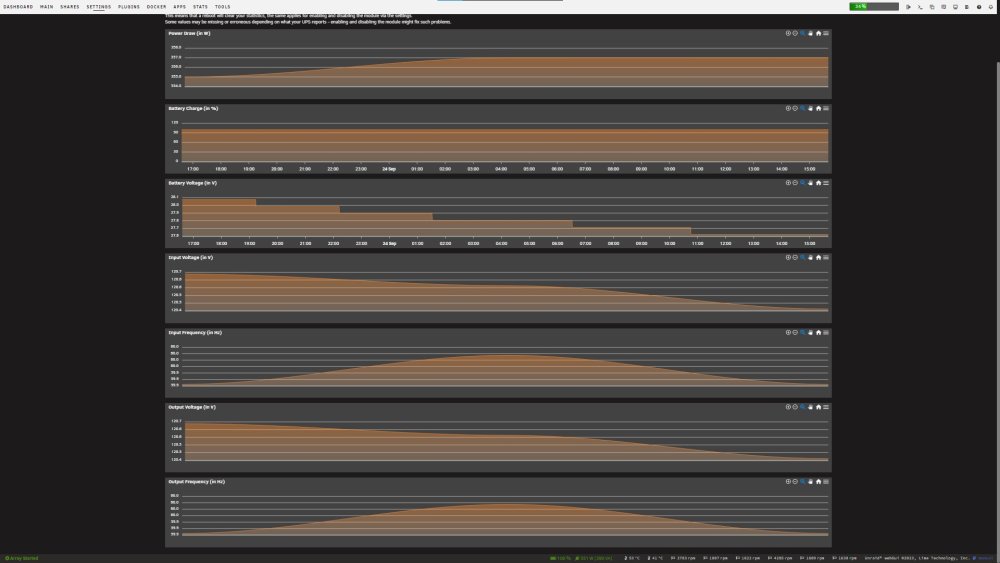Zoom out on the Power Draw chart
The width and height of the screenshot is (1000, 563).
(795, 33)
